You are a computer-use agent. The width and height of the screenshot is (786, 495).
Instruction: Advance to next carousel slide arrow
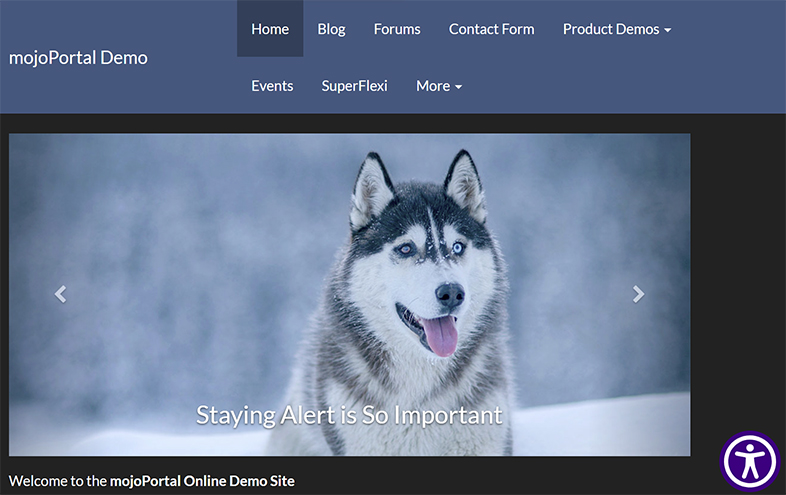[638, 294]
